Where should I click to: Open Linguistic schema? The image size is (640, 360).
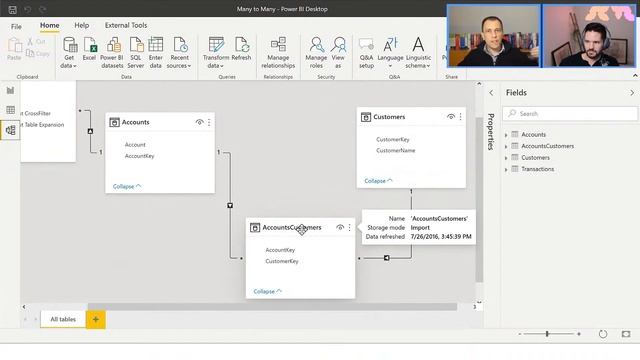coord(418,52)
